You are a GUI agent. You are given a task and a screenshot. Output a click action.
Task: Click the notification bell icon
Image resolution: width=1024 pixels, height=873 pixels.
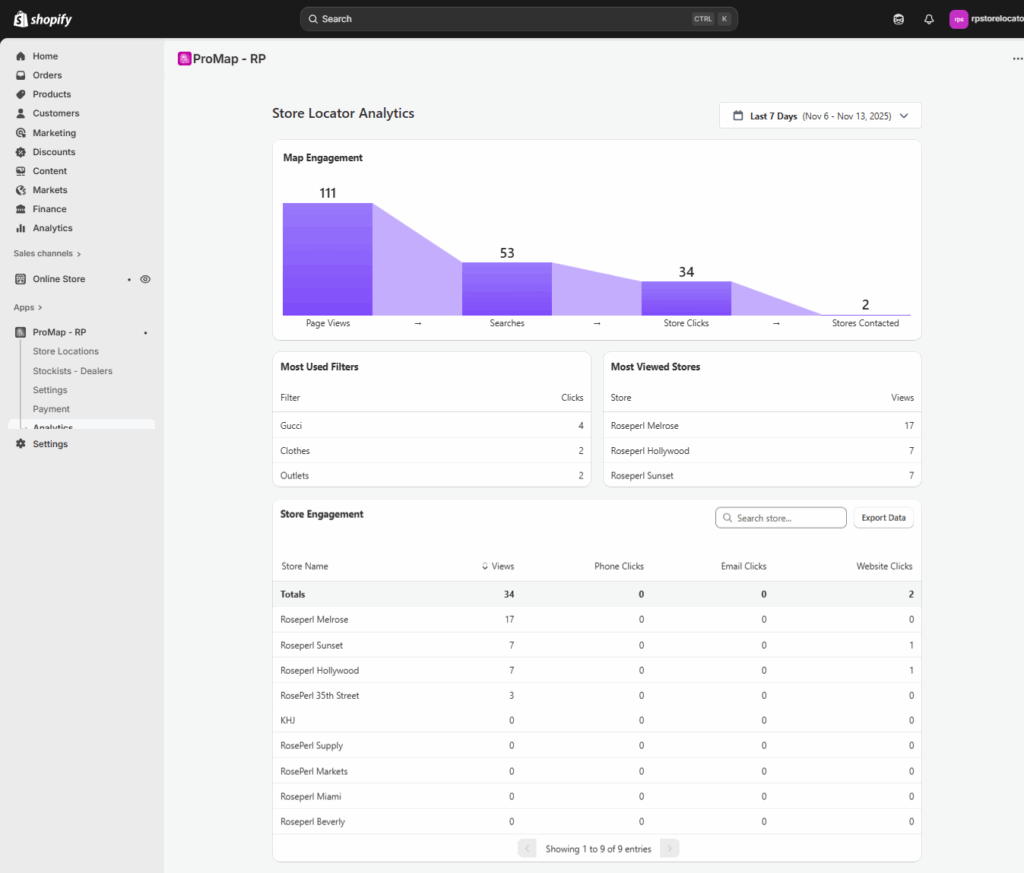point(929,19)
